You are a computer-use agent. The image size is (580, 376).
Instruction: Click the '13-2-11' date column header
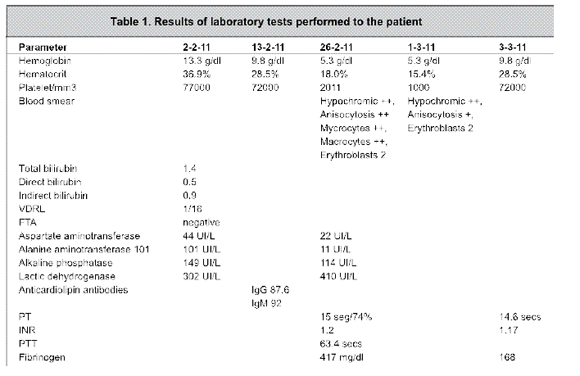[x=268, y=47]
